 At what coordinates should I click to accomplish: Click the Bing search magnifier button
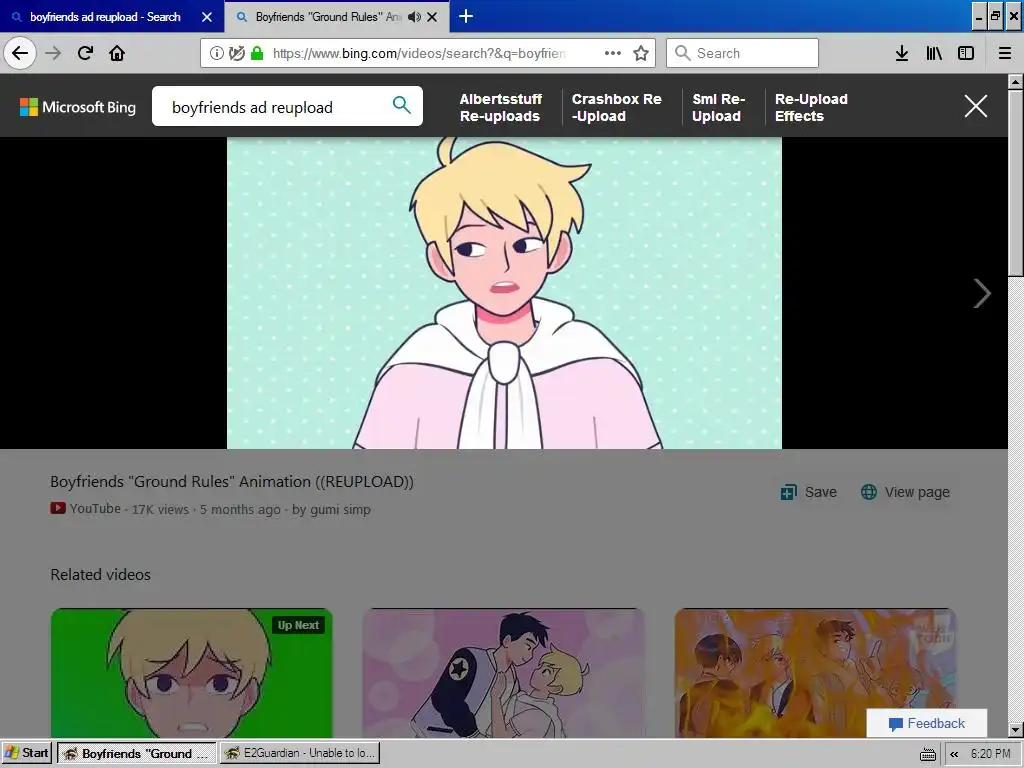(402, 104)
